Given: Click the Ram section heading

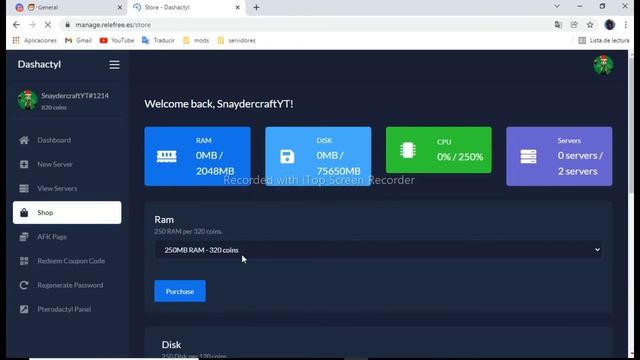Looking at the screenshot, I should 164,219.
